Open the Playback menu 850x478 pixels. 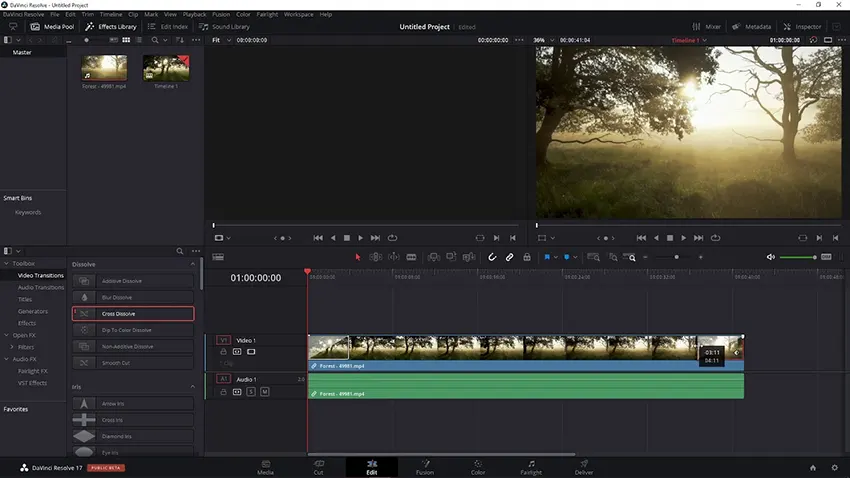[x=194, y=15]
